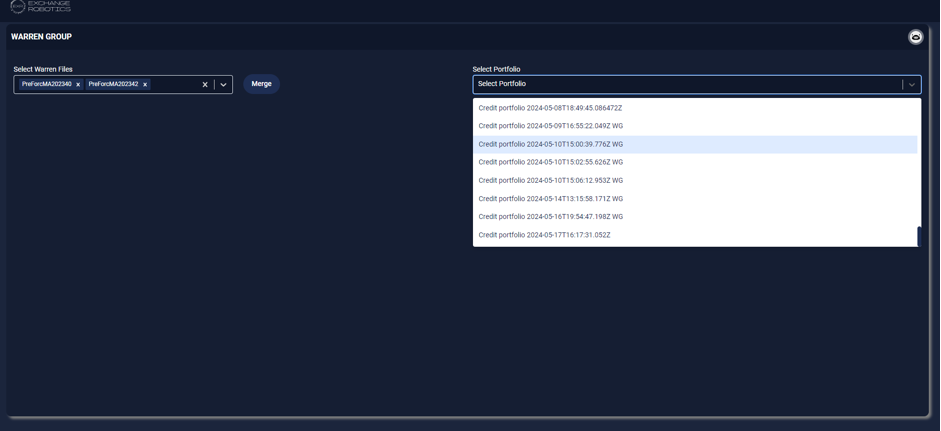
Task: Remove the PreForcMA202340 file chip
Action: [x=78, y=85]
